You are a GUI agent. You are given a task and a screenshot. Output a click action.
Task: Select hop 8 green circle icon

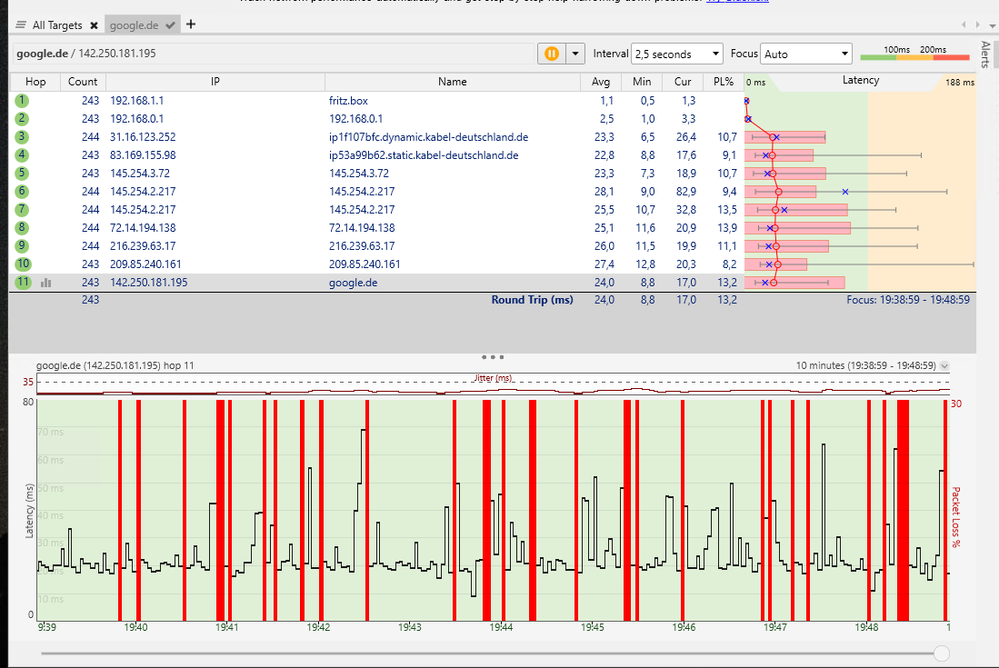(x=22, y=228)
